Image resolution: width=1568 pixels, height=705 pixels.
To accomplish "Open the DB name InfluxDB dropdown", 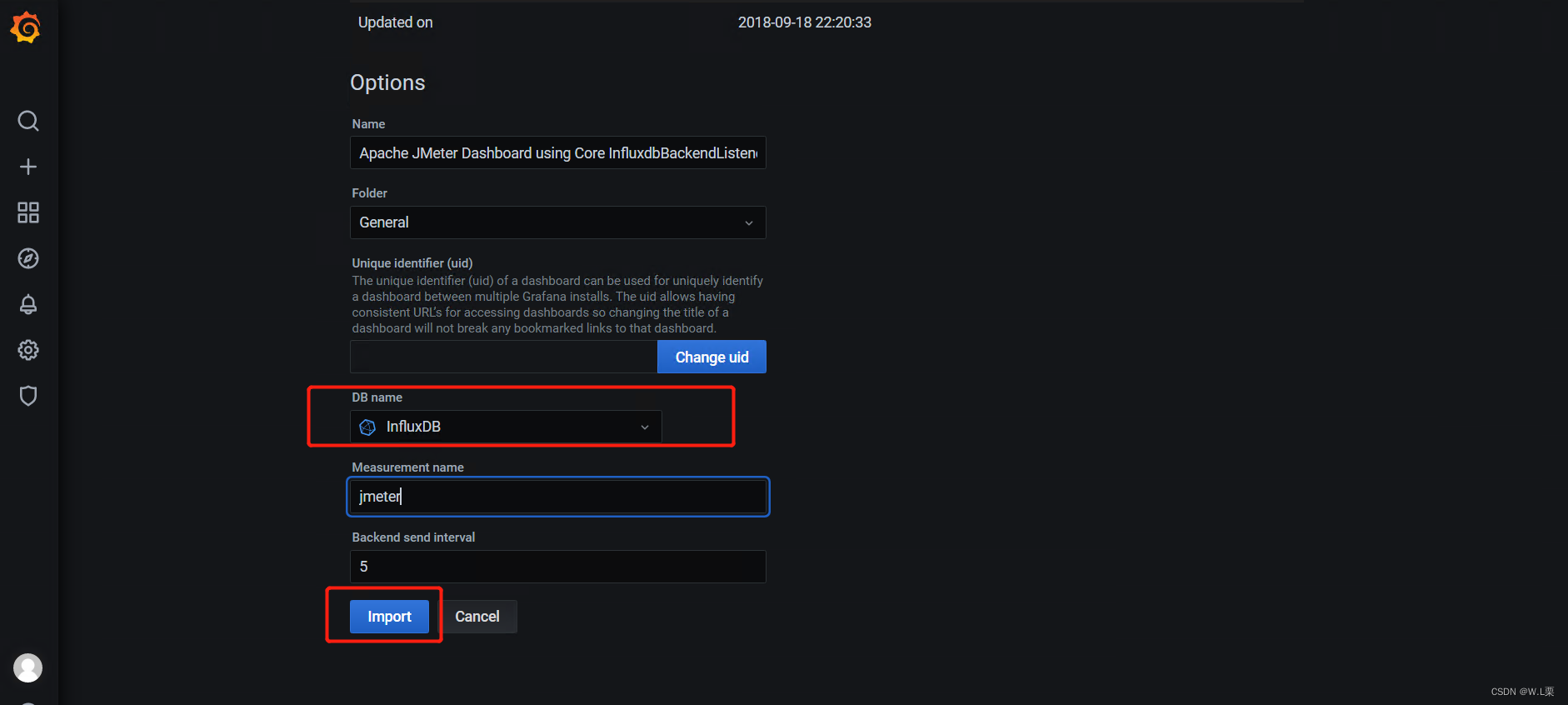I will click(x=506, y=427).
